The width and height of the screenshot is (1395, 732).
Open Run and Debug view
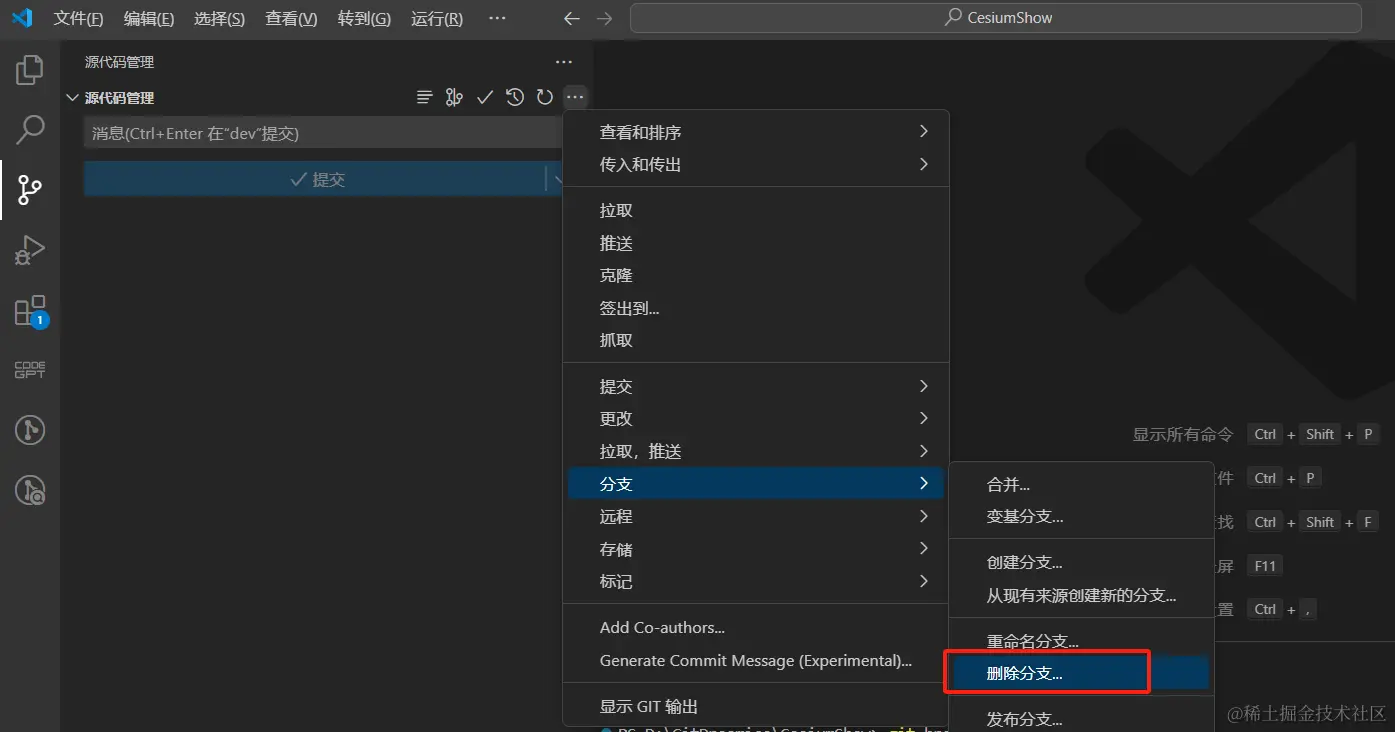[x=30, y=250]
